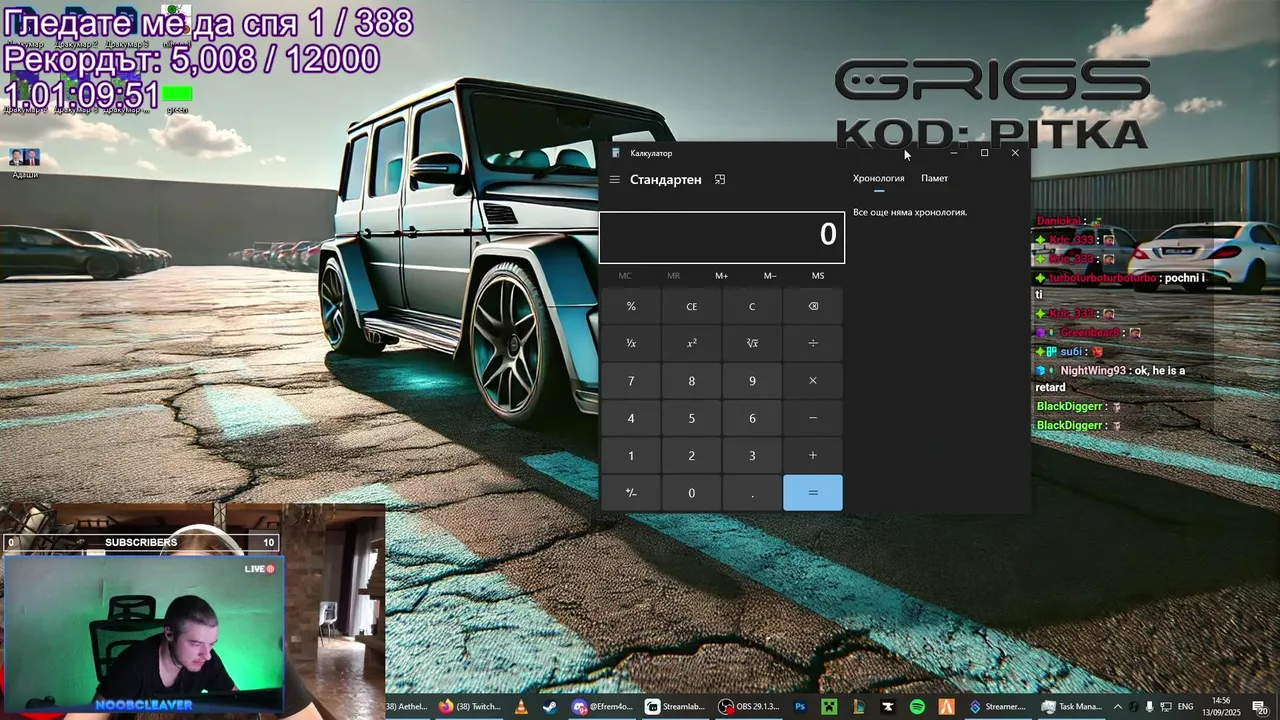Click the Стандартен mode heading
This screenshot has height=720, width=1280.
[665, 180]
